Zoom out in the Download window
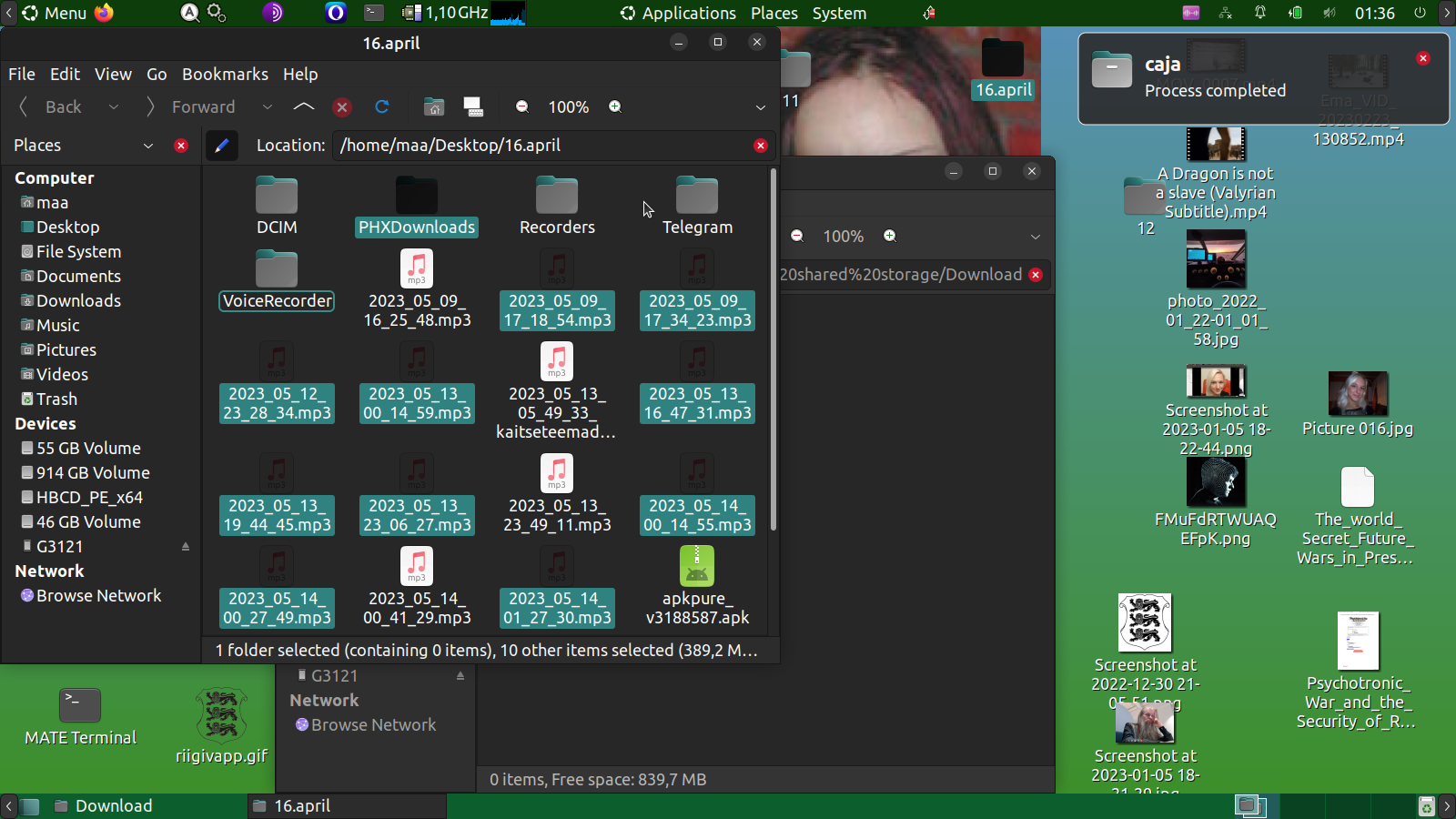1456x819 pixels. pyautogui.click(x=797, y=237)
